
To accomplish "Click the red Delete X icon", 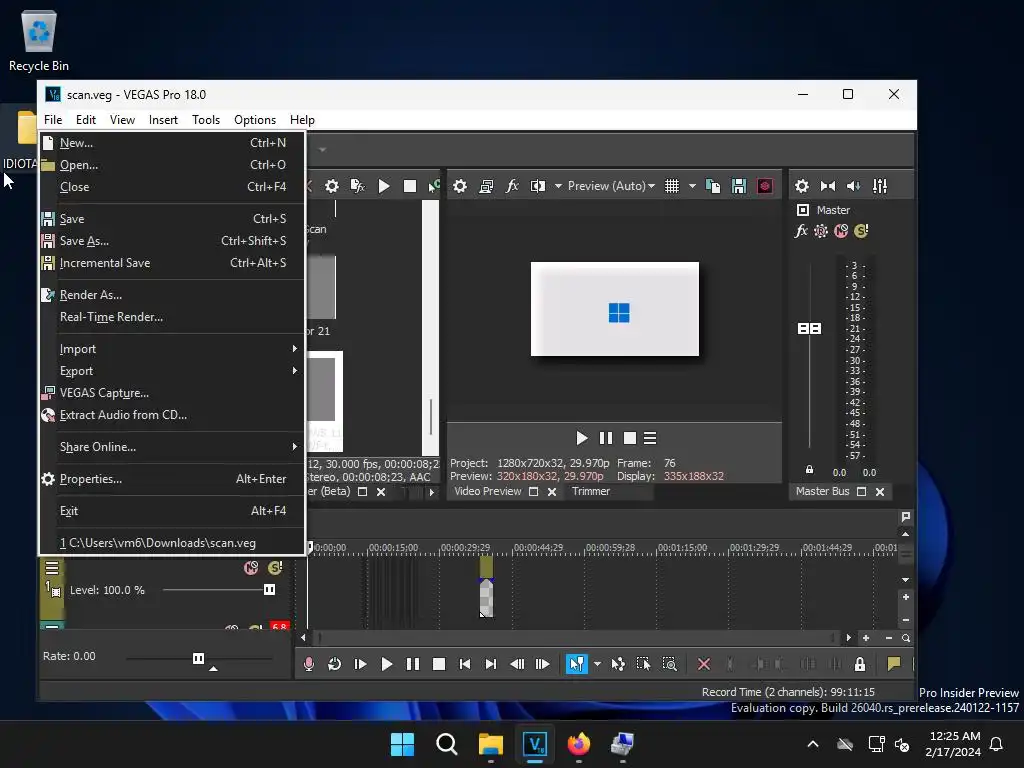I will pyautogui.click(x=703, y=664).
